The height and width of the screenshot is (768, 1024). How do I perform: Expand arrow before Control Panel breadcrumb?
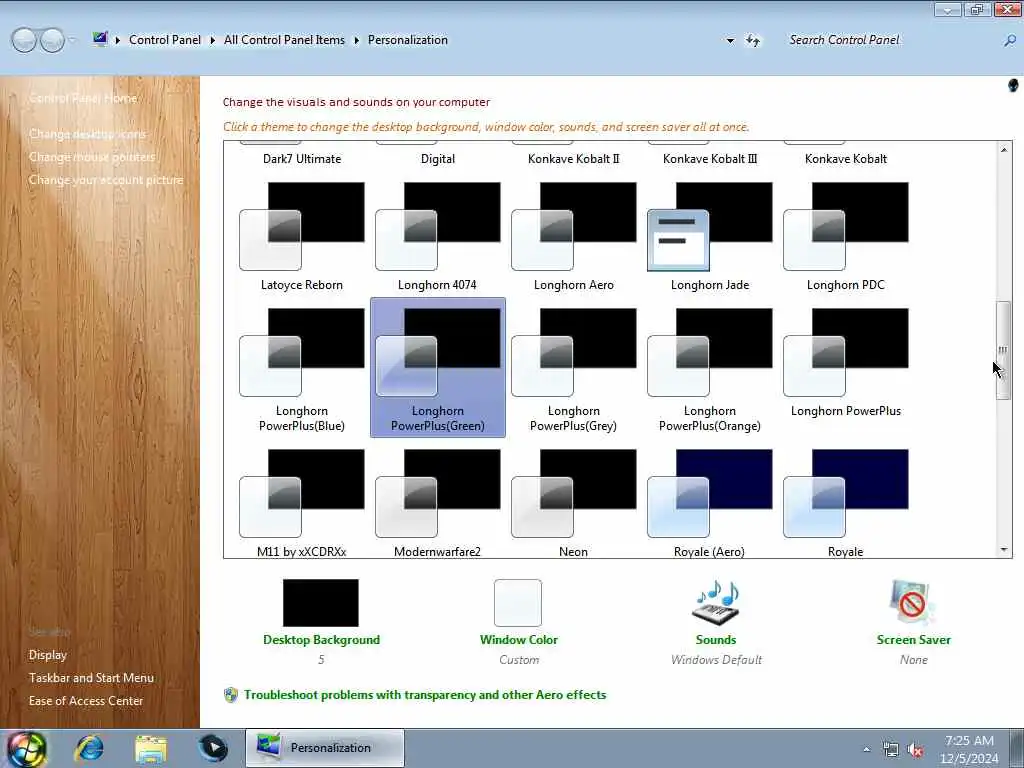pyautogui.click(x=118, y=40)
